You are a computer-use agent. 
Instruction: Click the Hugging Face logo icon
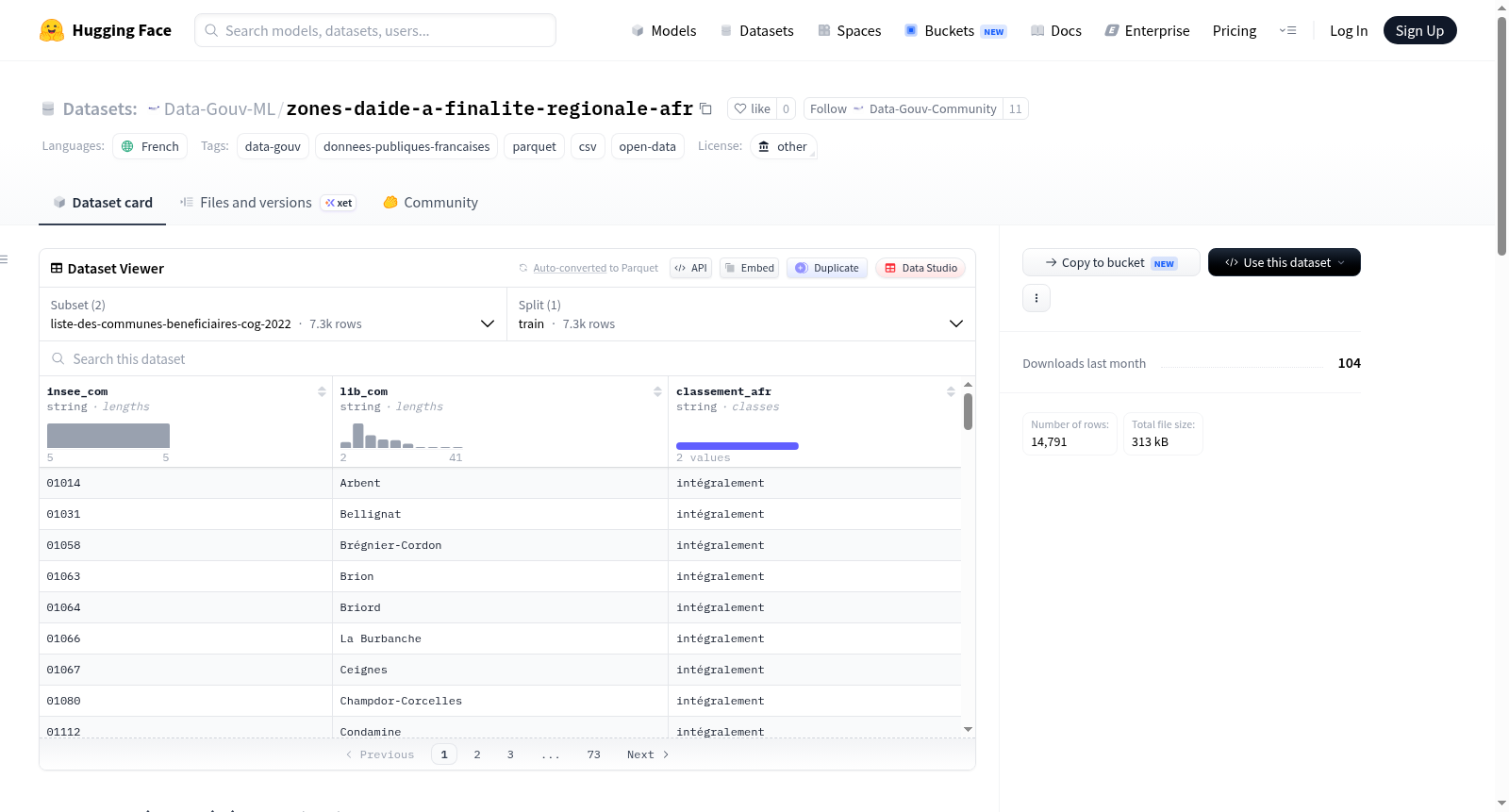pyautogui.click(x=52, y=30)
